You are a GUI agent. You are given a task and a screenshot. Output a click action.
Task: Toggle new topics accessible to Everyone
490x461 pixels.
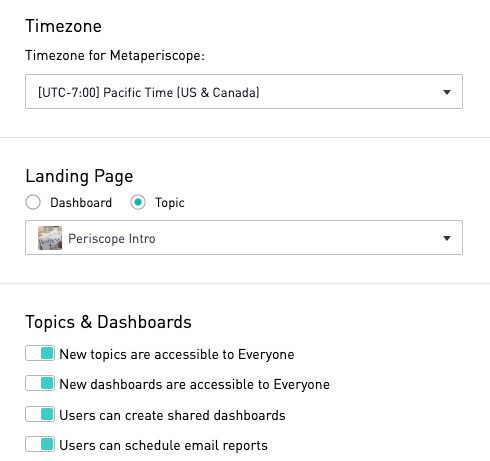click(x=40, y=353)
